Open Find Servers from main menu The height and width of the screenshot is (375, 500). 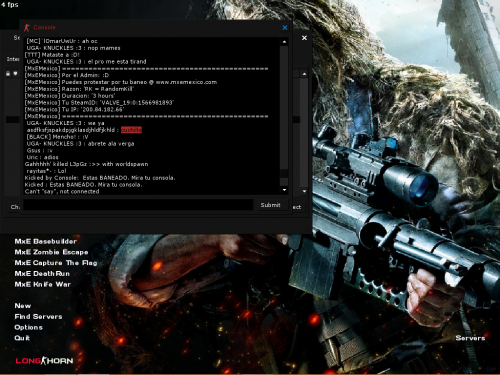(x=38, y=316)
